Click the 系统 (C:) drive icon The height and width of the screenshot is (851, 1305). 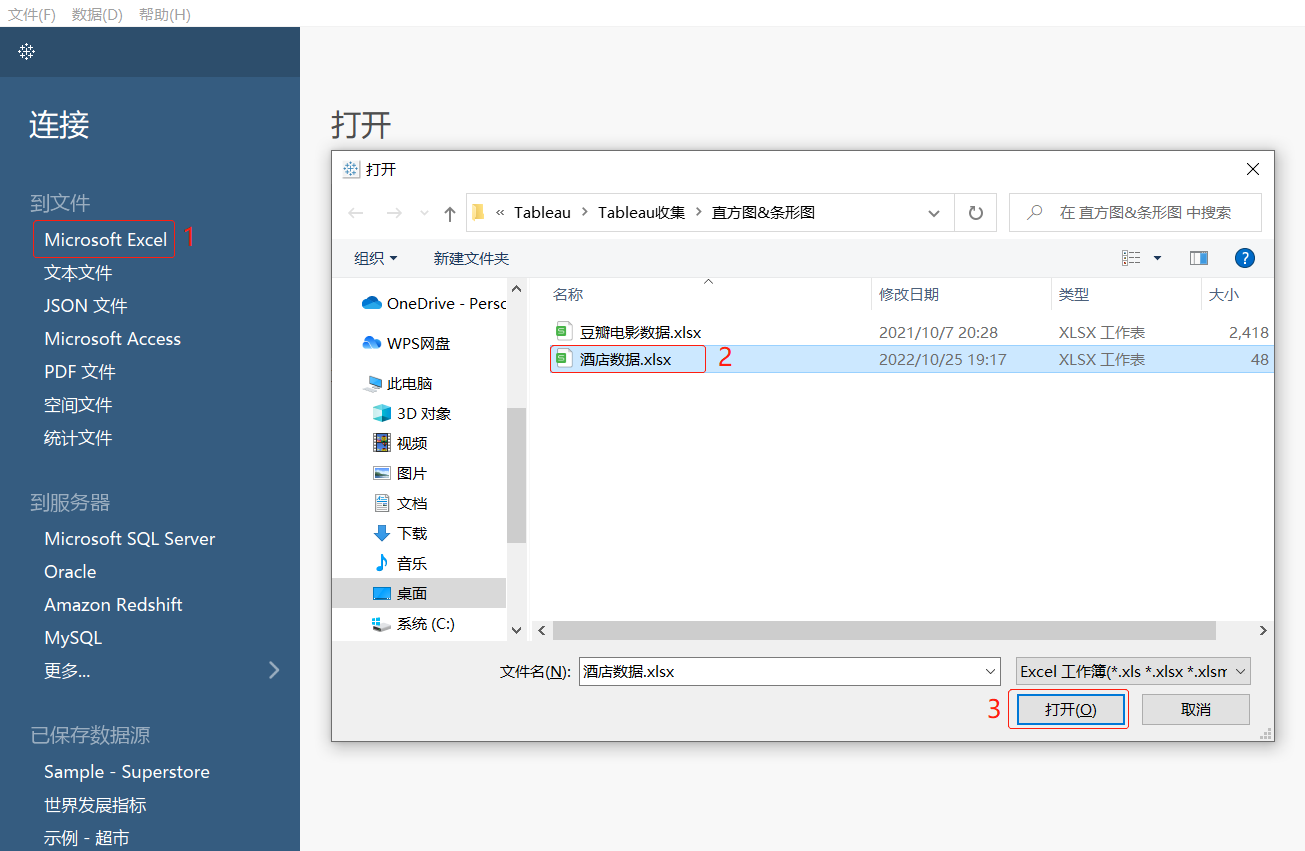pyautogui.click(x=382, y=623)
